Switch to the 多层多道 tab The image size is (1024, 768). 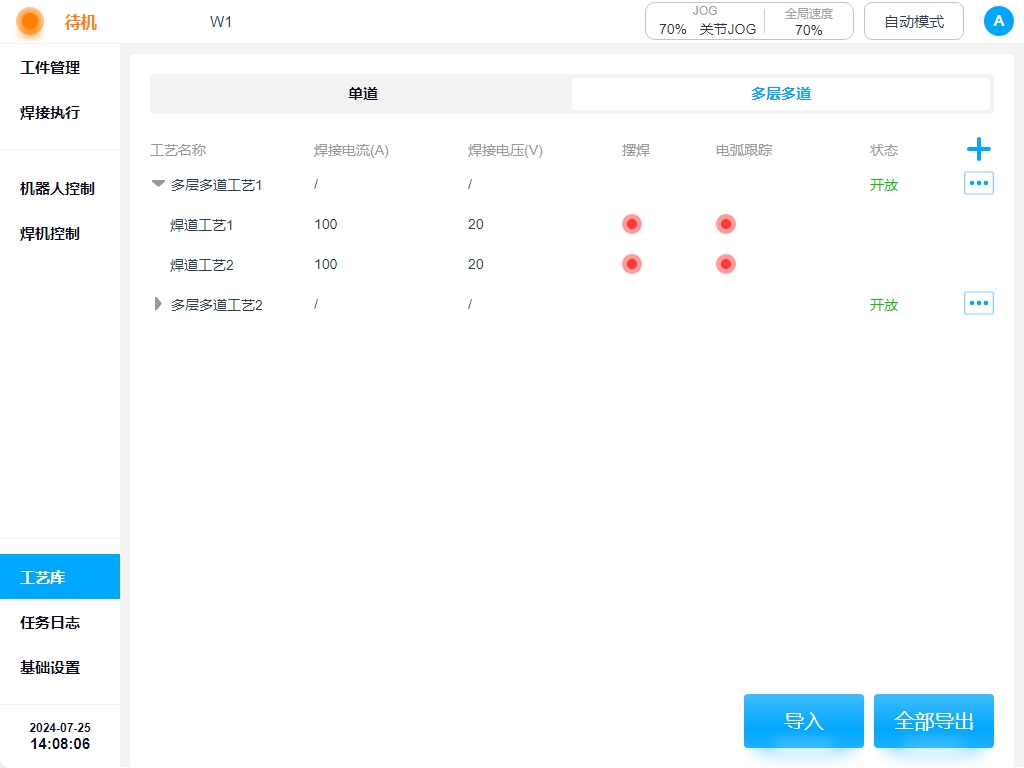coord(780,94)
